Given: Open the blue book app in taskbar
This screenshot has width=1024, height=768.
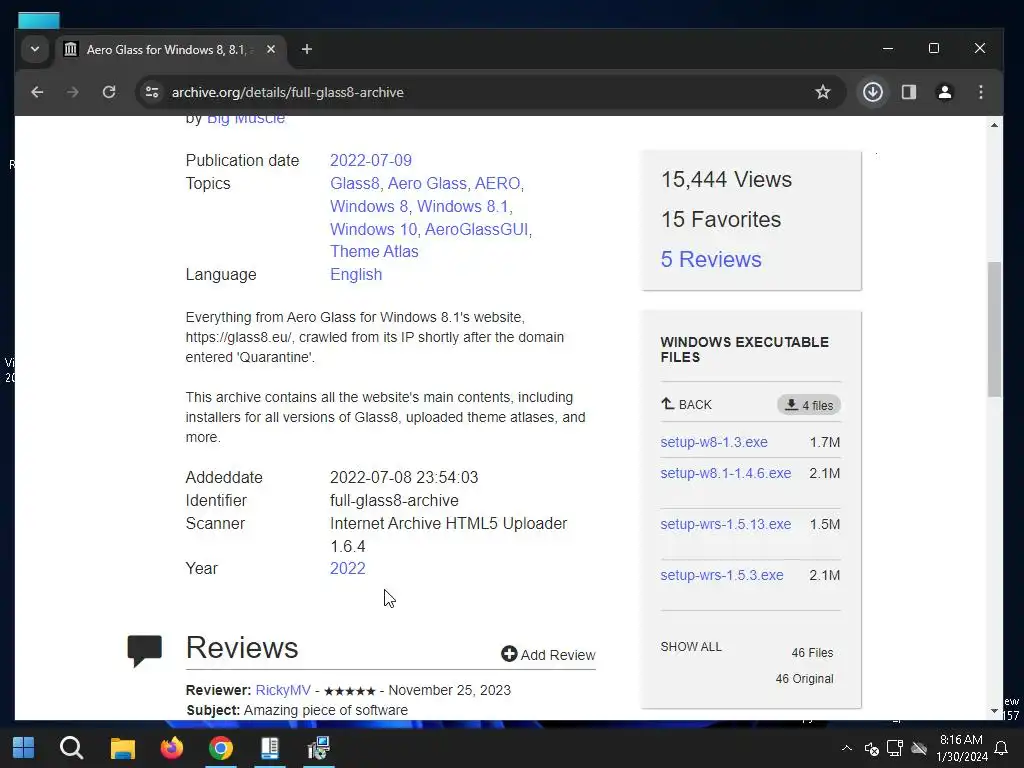Looking at the screenshot, I should point(270,748).
